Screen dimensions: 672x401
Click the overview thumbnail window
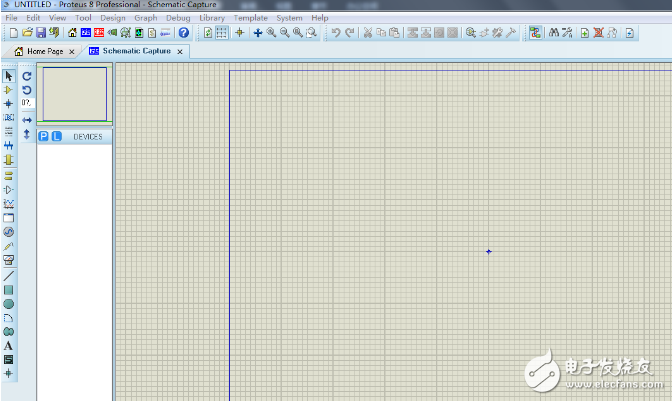75,93
